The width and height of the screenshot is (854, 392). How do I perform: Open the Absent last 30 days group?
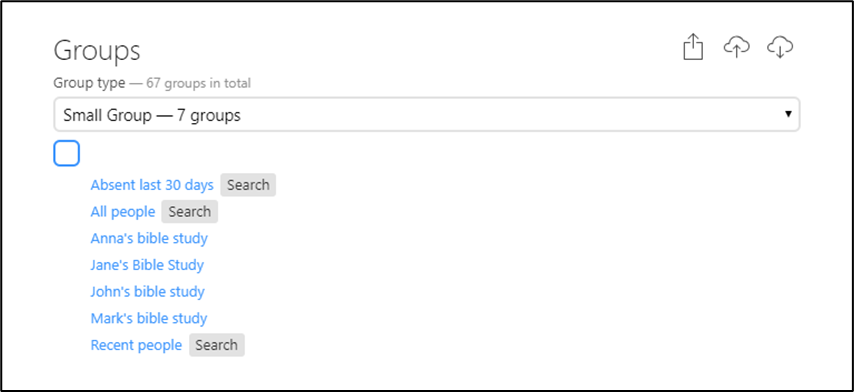coord(152,185)
